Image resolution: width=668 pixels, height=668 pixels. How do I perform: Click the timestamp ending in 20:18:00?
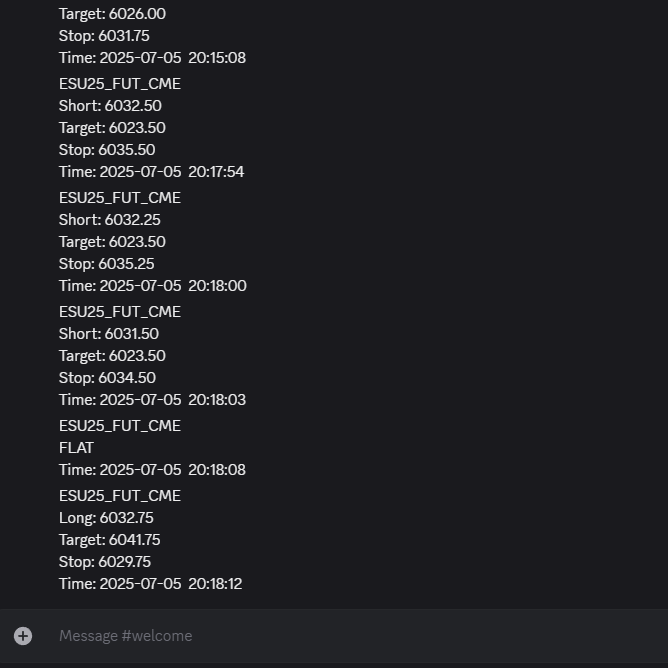point(152,286)
